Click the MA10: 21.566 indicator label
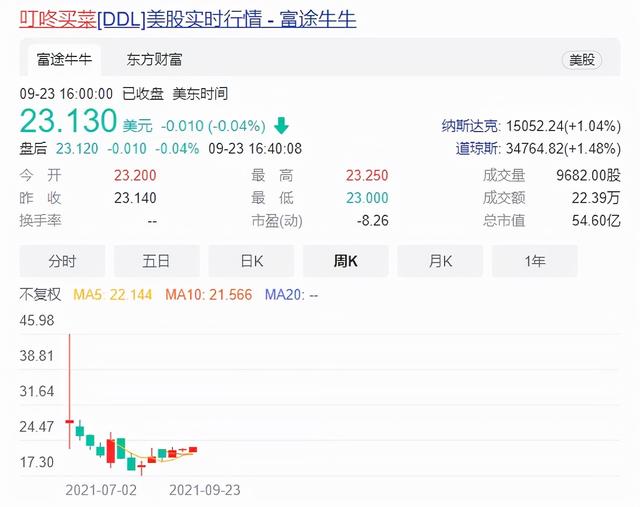Image resolution: width=640 pixels, height=507 pixels. tap(209, 294)
